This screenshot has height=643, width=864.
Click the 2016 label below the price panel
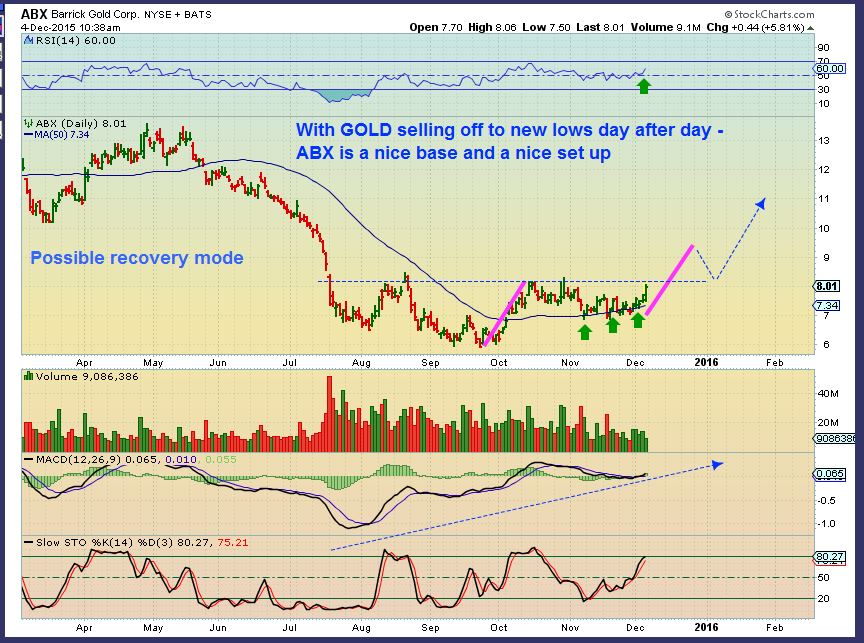tap(706, 362)
